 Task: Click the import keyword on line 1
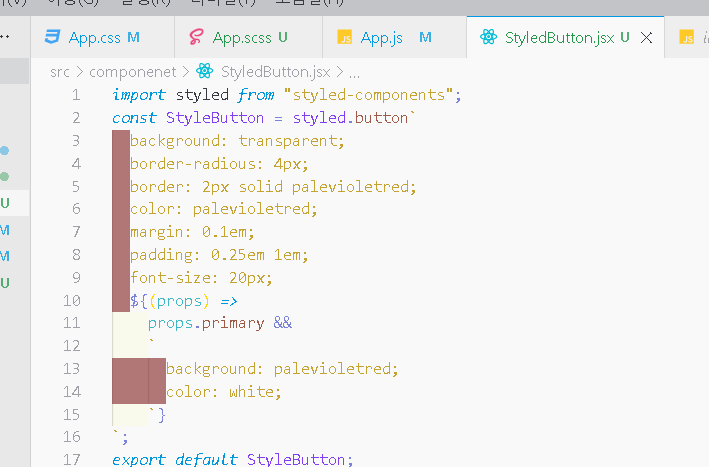click(139, 95)
